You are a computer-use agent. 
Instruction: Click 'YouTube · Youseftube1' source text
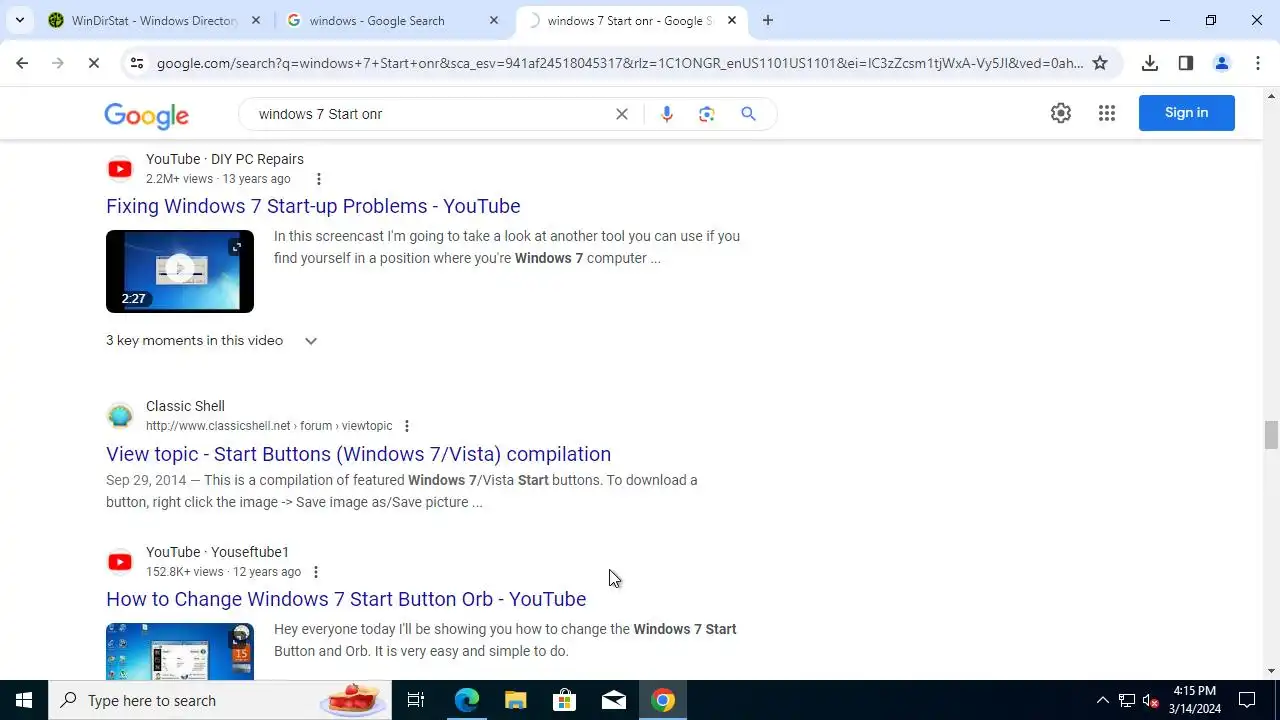click(x=217, y=552)
